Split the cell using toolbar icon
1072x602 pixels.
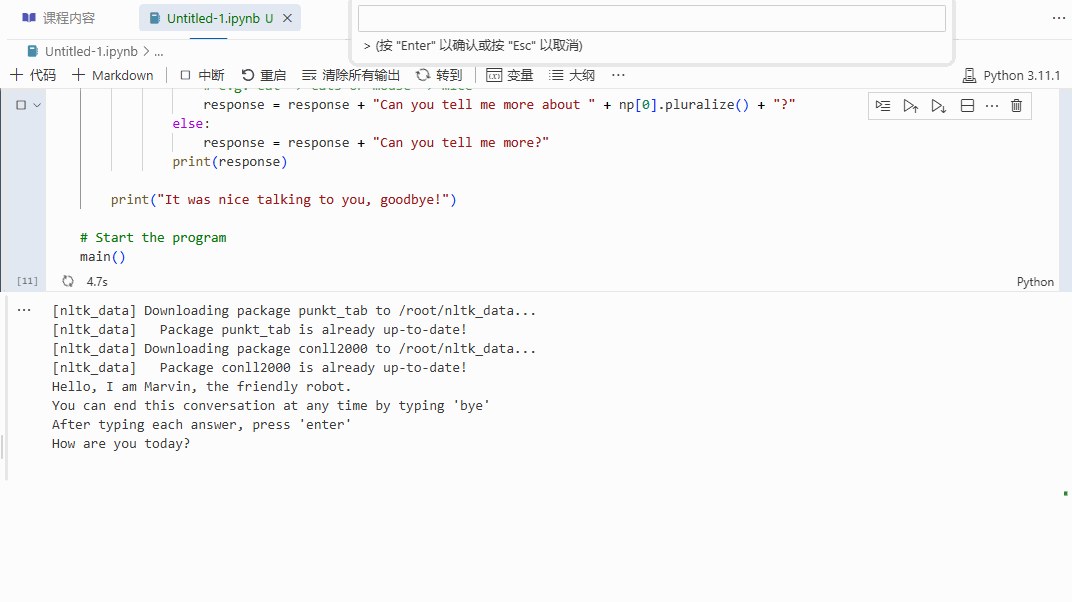(x=967, y=106)
